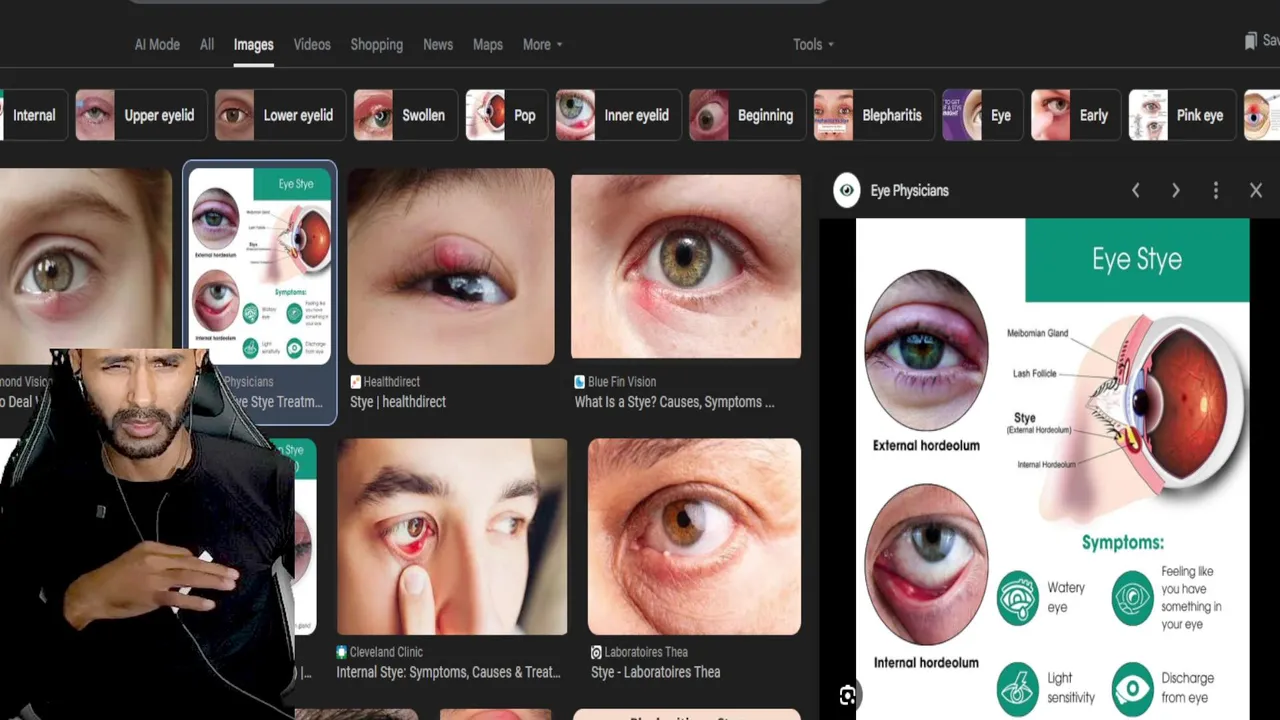Select the Pop filter chip

point(506,115)
